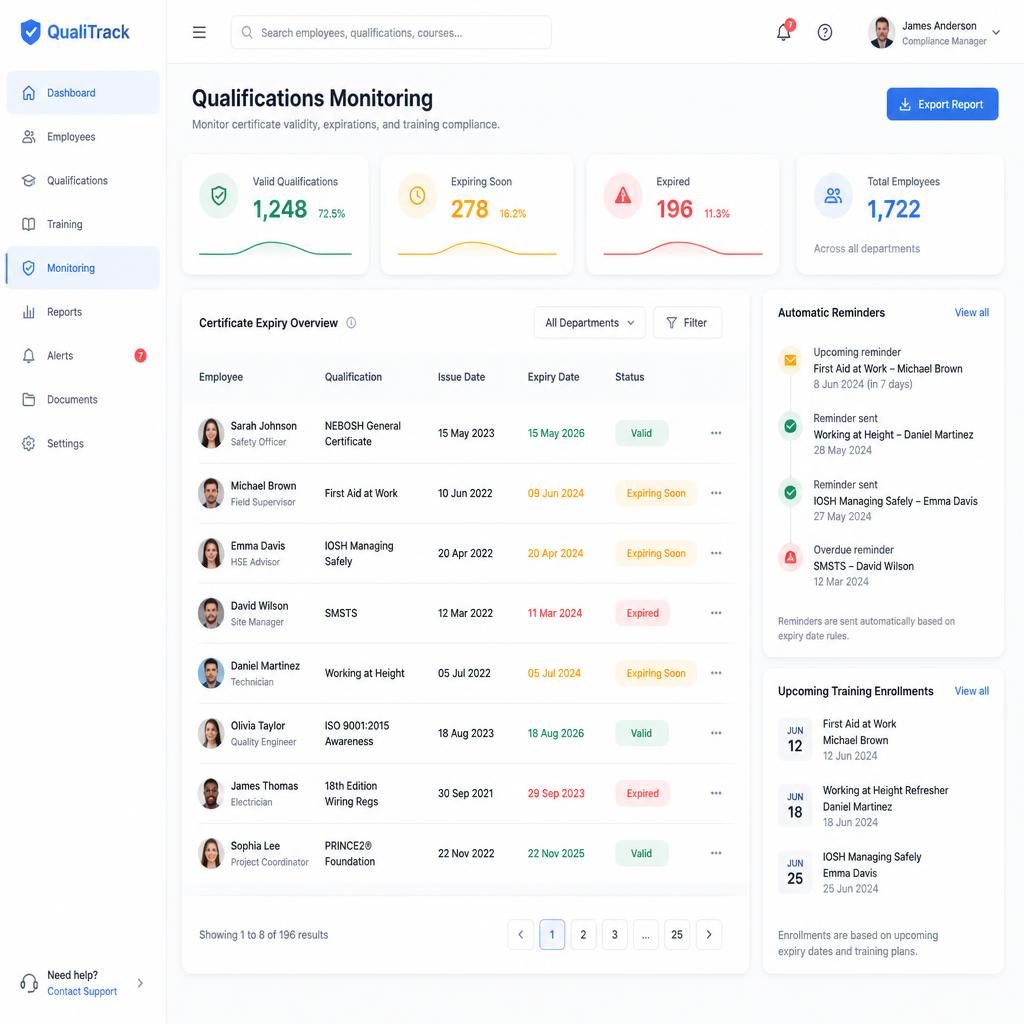Click James Anderson profile avatar
The height and width of the screenshot is (1024, 1024).
(x=882, y=32)
